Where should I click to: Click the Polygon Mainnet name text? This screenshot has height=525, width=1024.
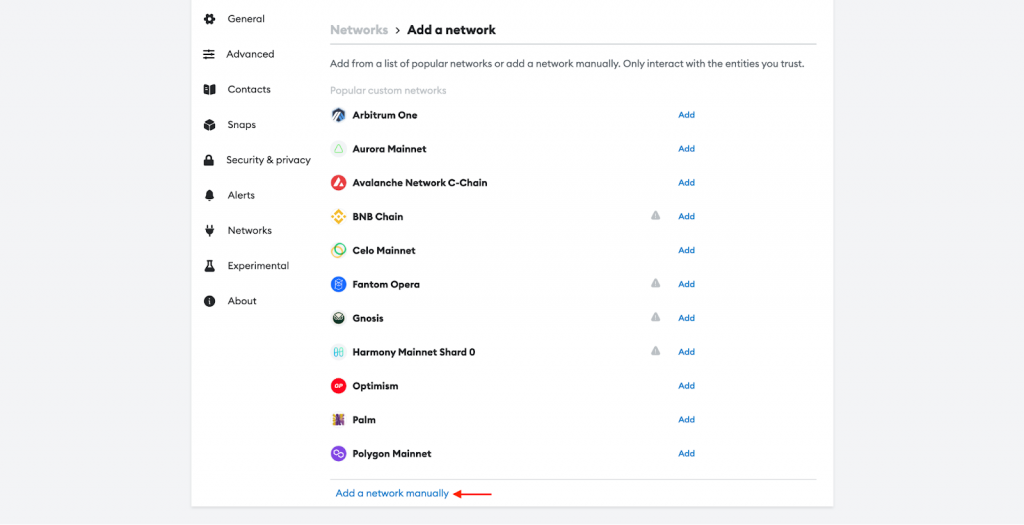(x=392, y=454)
